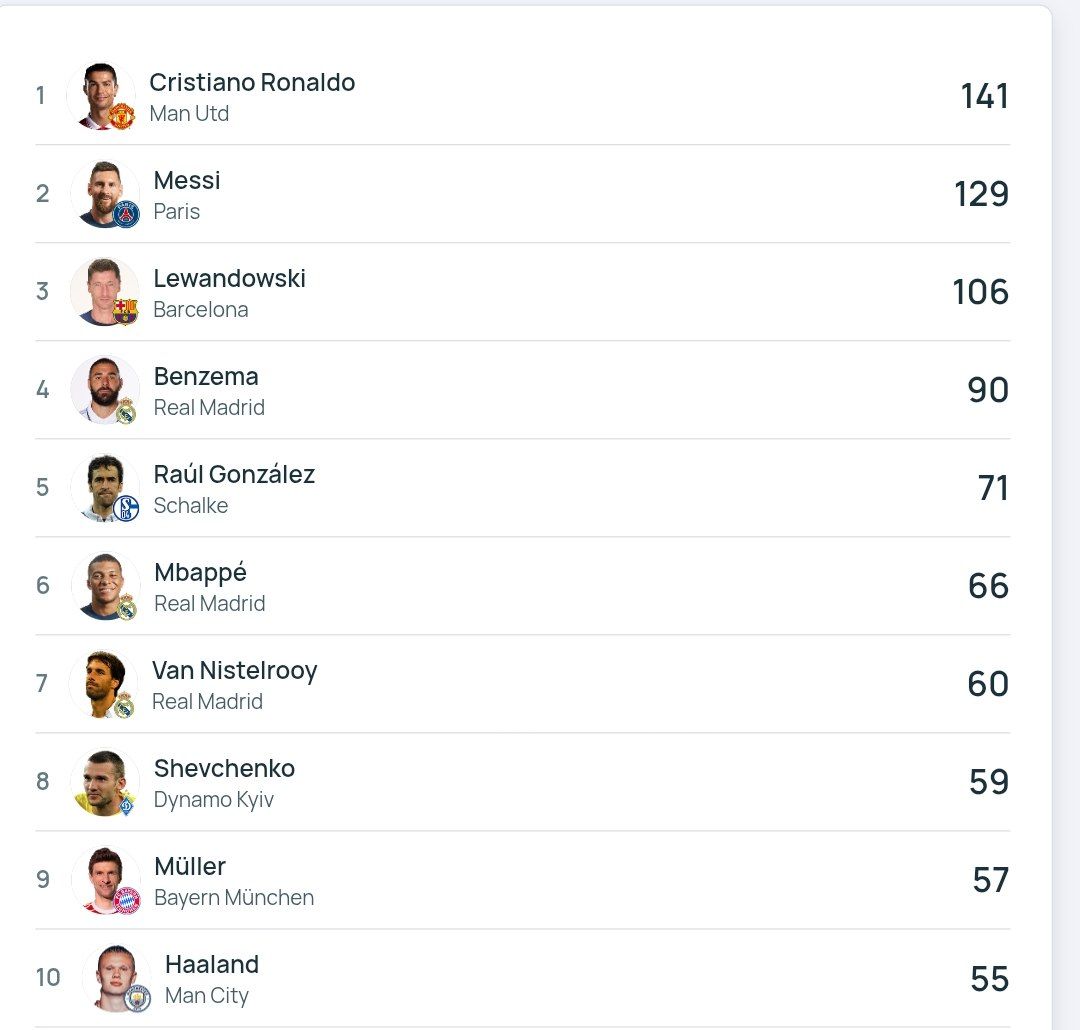Viewport: 1080px width, 1030px height.
Task: Click the Dynamo Kyiv club badge
Action: click(126, 804)
